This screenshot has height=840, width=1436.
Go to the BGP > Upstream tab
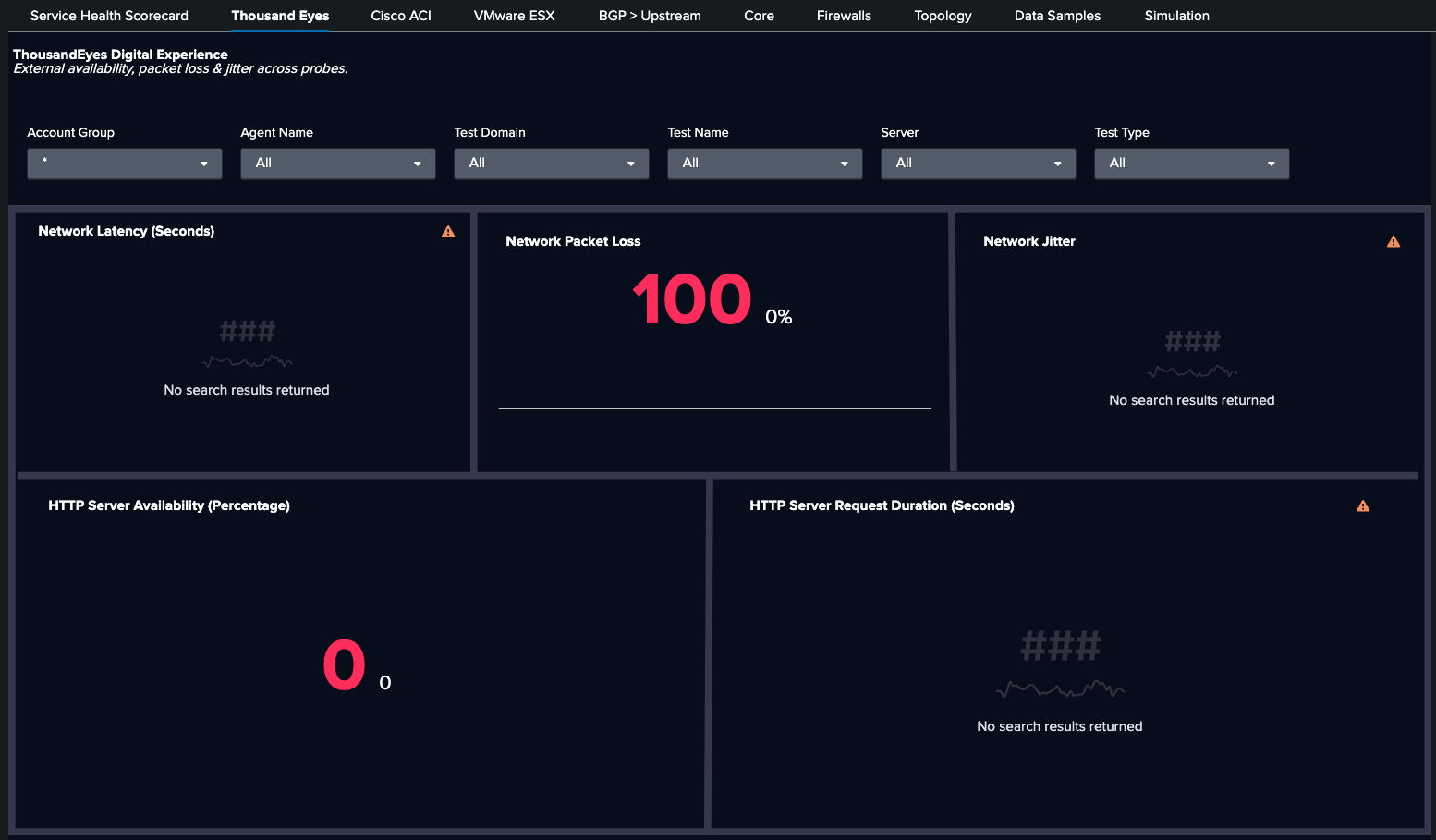click(650, 16)
